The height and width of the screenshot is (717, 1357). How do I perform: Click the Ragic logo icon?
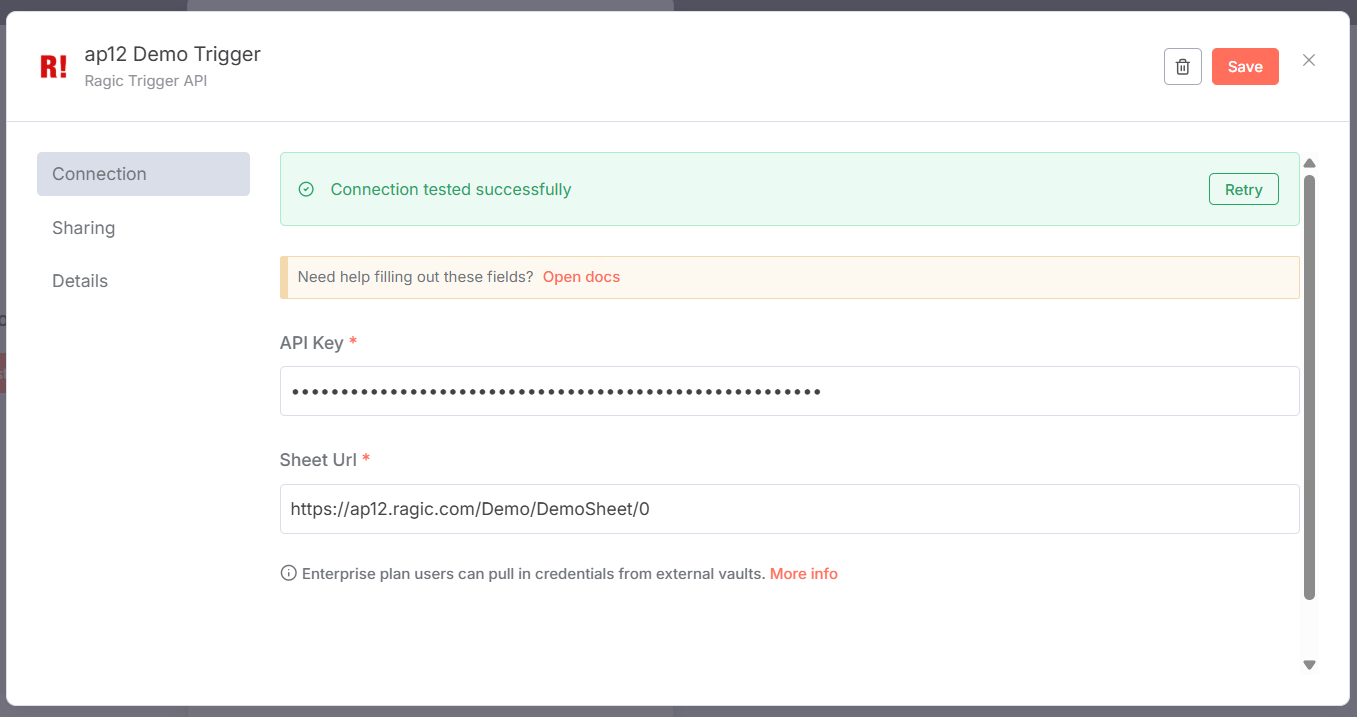(53, 67)
